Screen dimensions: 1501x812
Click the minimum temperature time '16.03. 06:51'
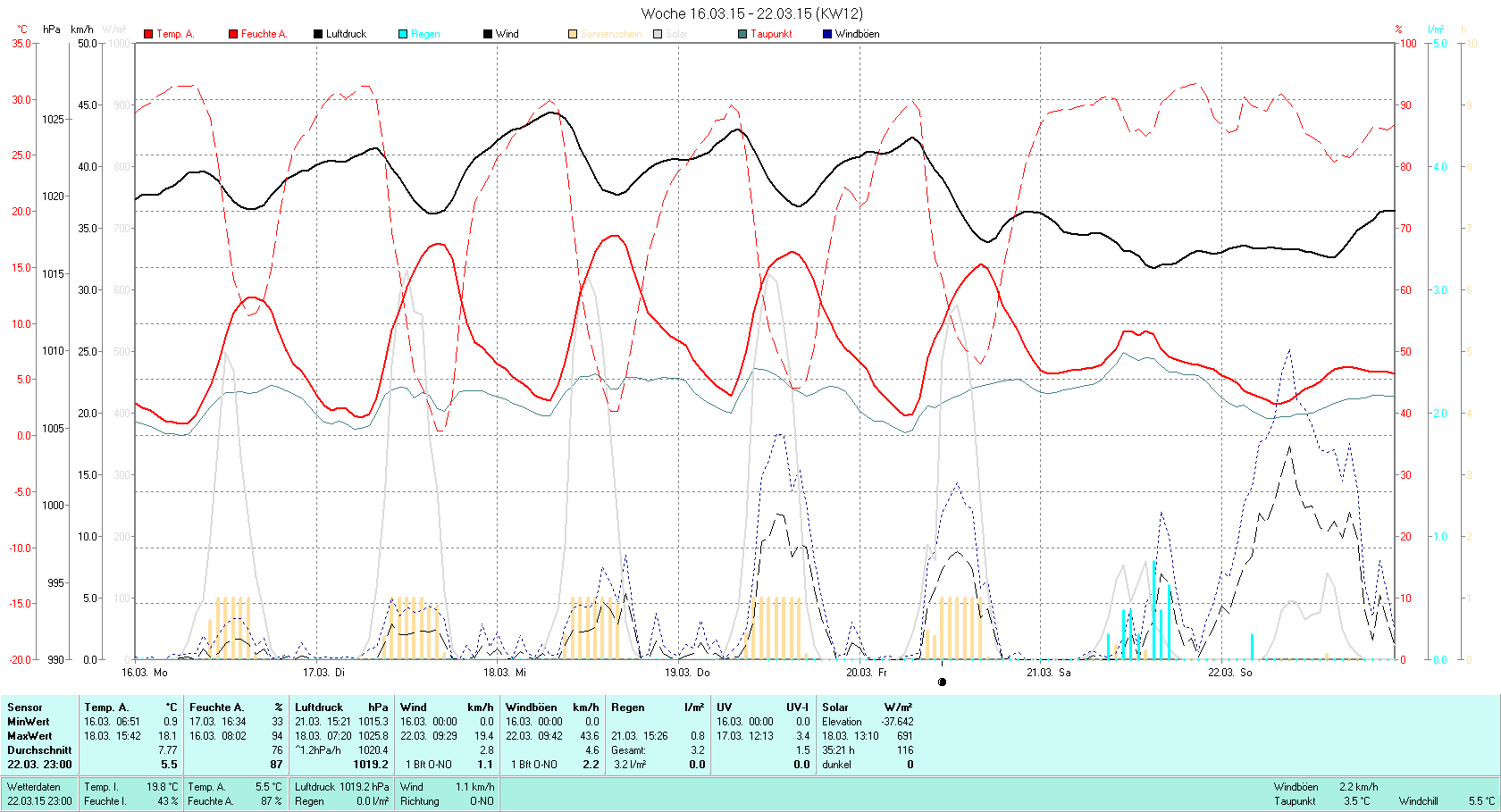point(112,722)
